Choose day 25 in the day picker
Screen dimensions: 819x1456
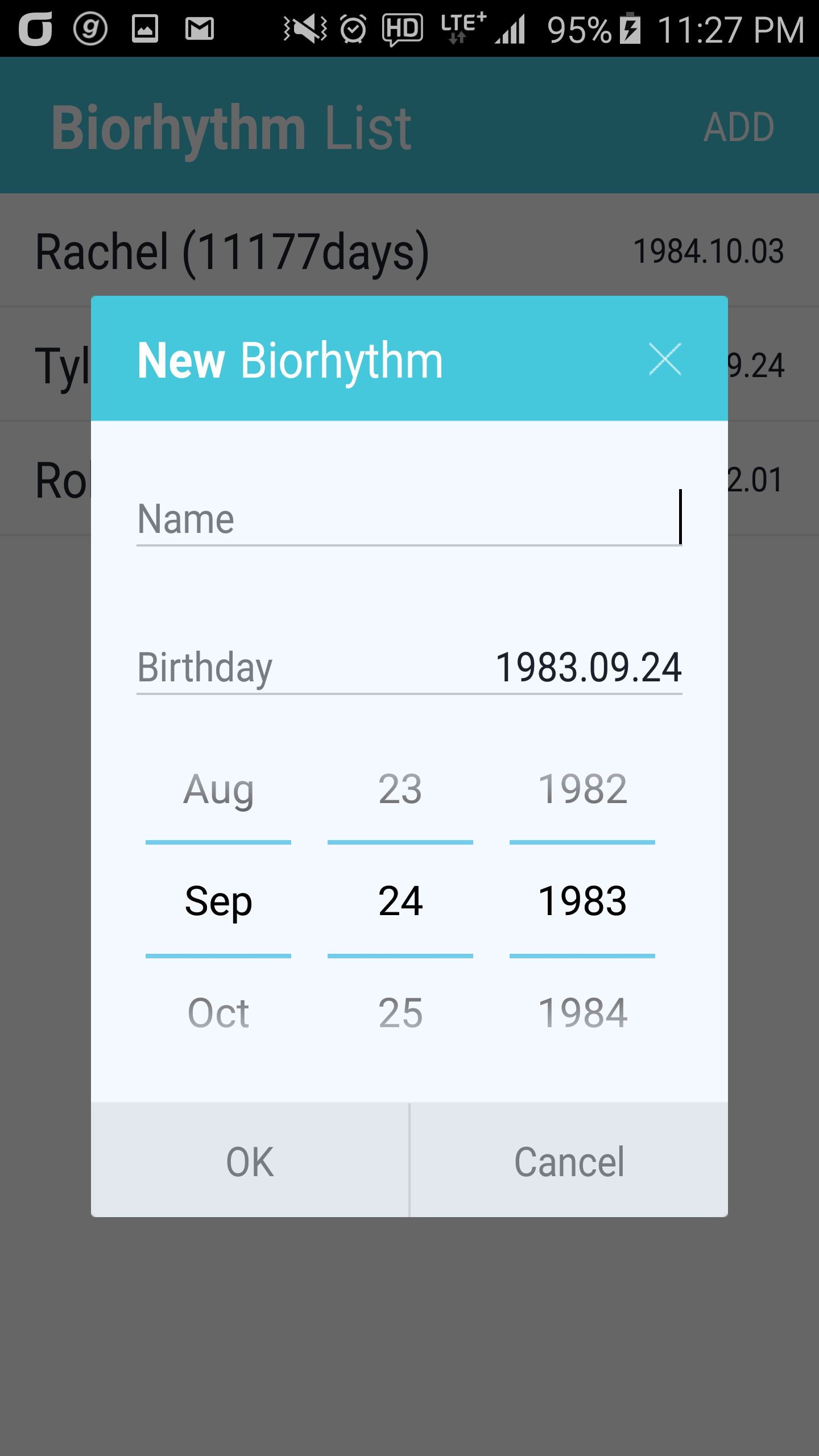(x=400, y=1014)
